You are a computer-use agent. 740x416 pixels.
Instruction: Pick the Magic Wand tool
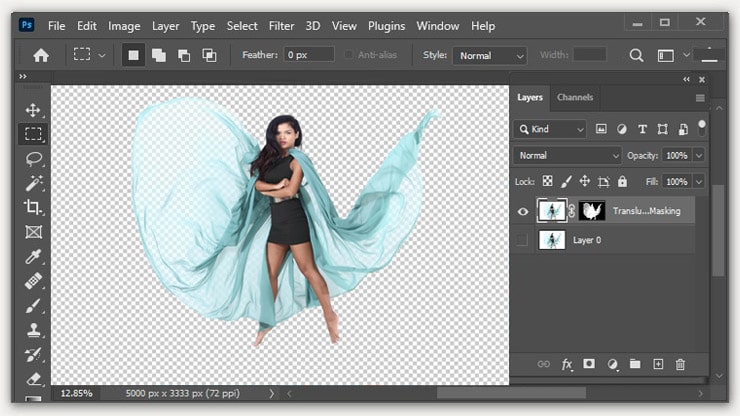click(x=33, y=183)
